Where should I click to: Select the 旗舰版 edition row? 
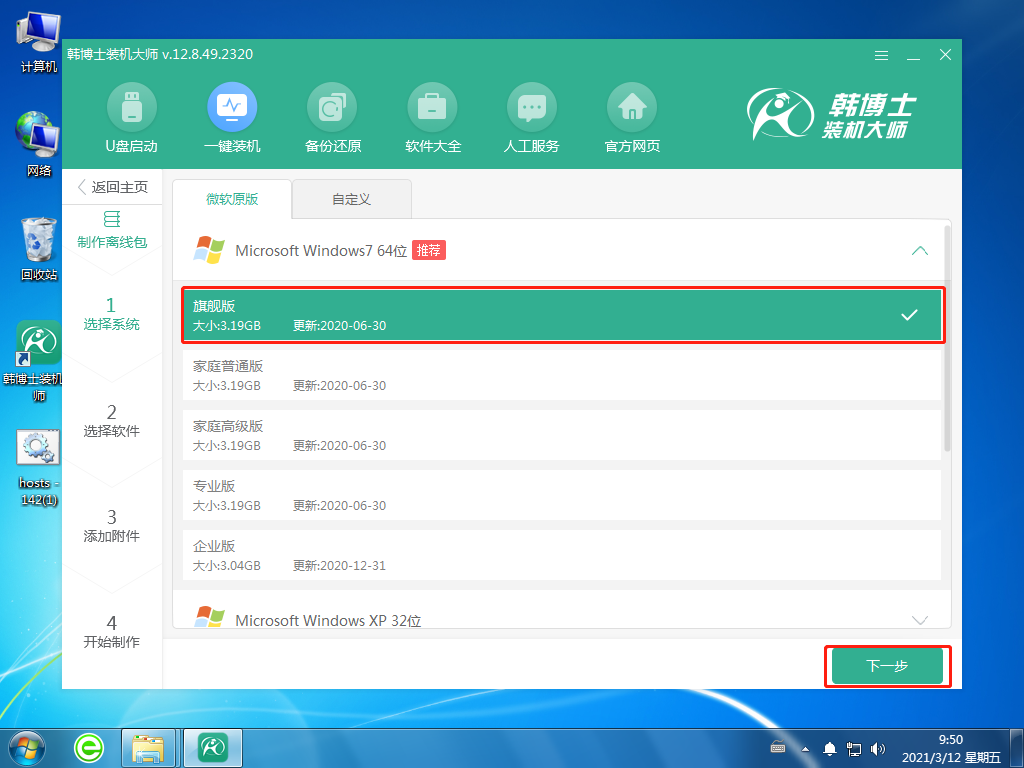(562, 315)
